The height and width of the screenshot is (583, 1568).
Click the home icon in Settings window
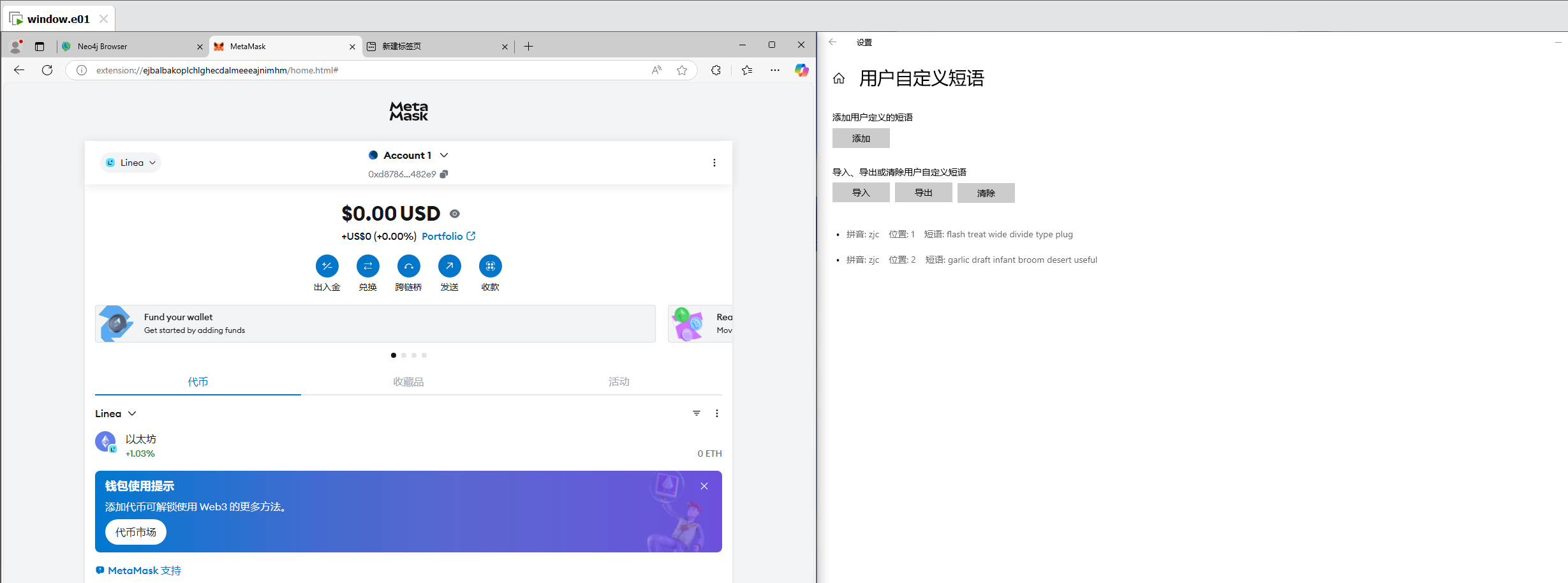(x=839, y=78)
